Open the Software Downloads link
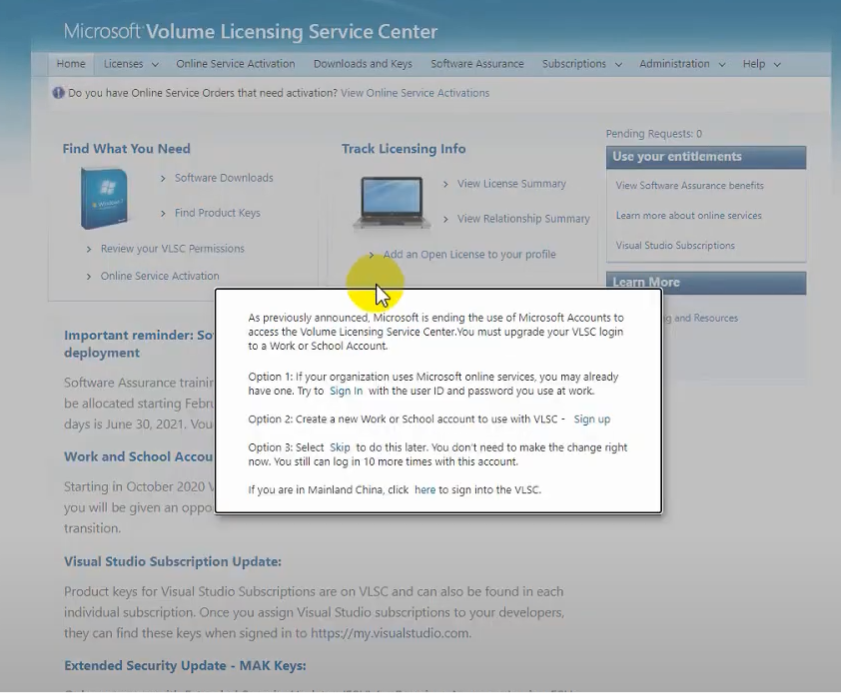841x693 pixels. pyautogui.click(x=224, y=178)
